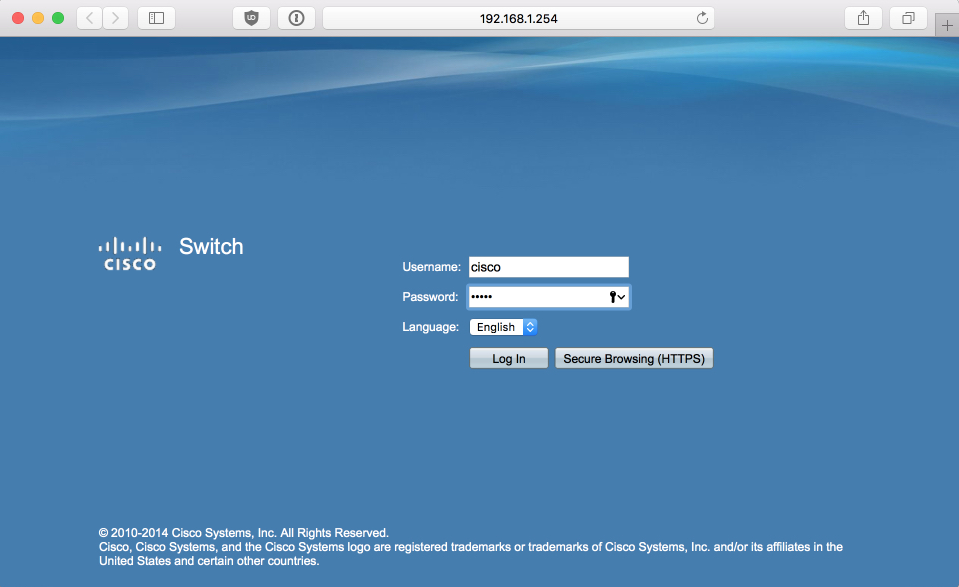Minimize the window with yellow button
The image size is (959, 587).
point(38,18)
